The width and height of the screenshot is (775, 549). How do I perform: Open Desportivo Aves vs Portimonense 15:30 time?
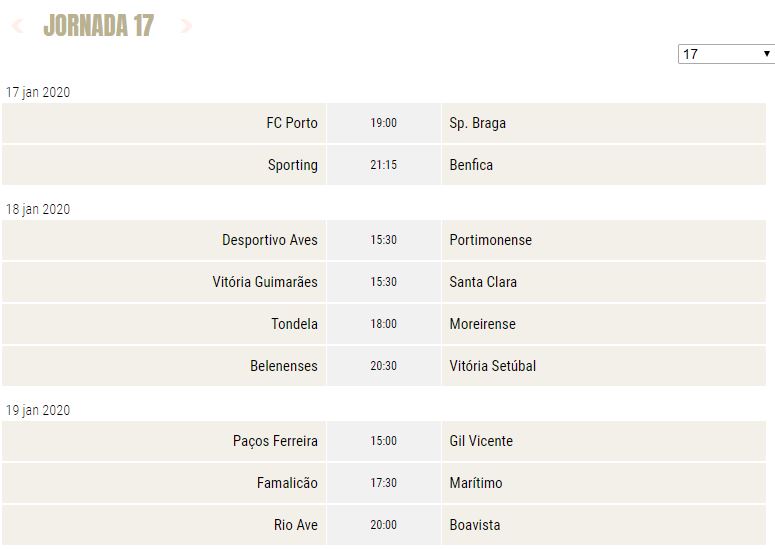[384, 240]
